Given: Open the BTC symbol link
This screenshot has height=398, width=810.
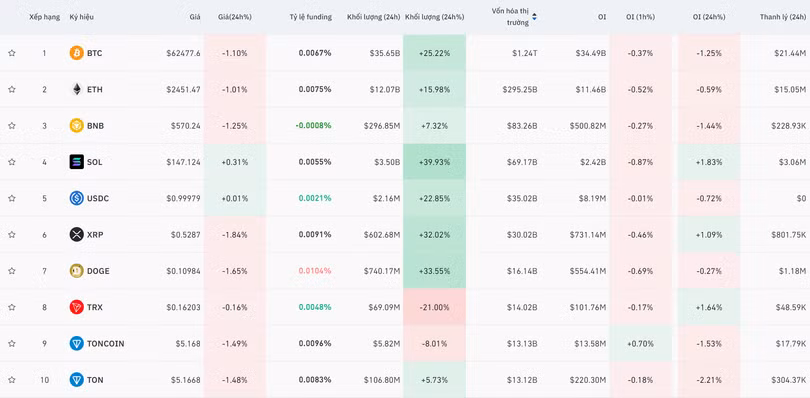Looking at the screenshot, I should coord(95,53).
